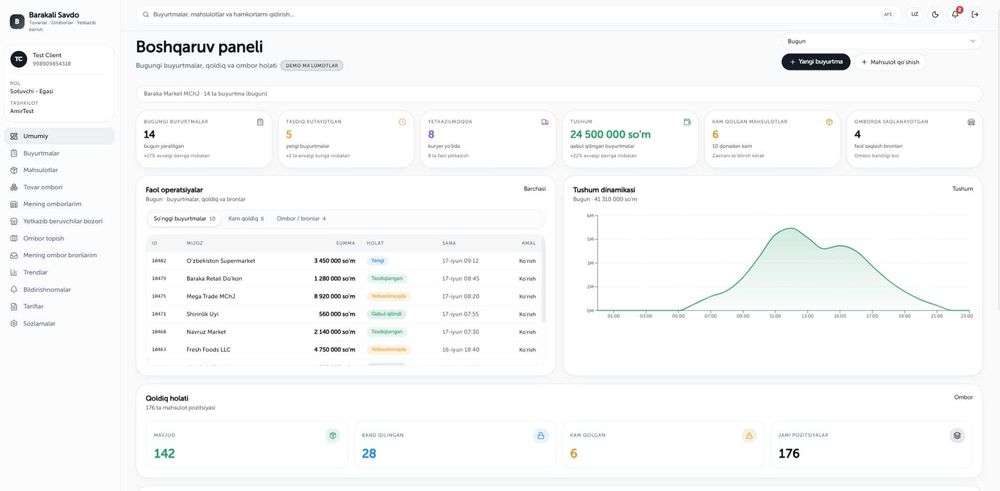The width and height of the screenshot is (1000, 491).
Task: Expand the Bugun period dropdown
Action: point(881,41)
